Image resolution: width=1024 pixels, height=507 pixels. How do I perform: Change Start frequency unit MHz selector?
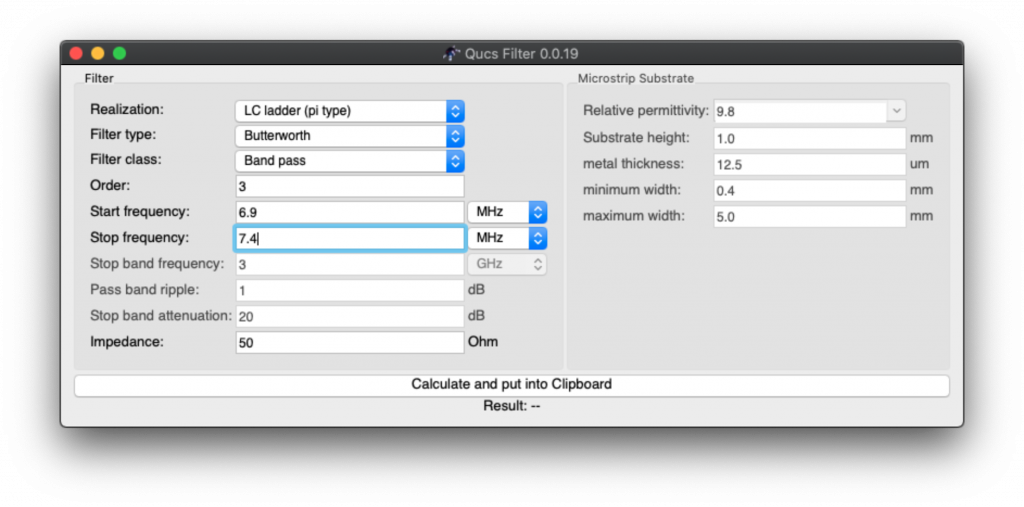(x=507, y=212)
